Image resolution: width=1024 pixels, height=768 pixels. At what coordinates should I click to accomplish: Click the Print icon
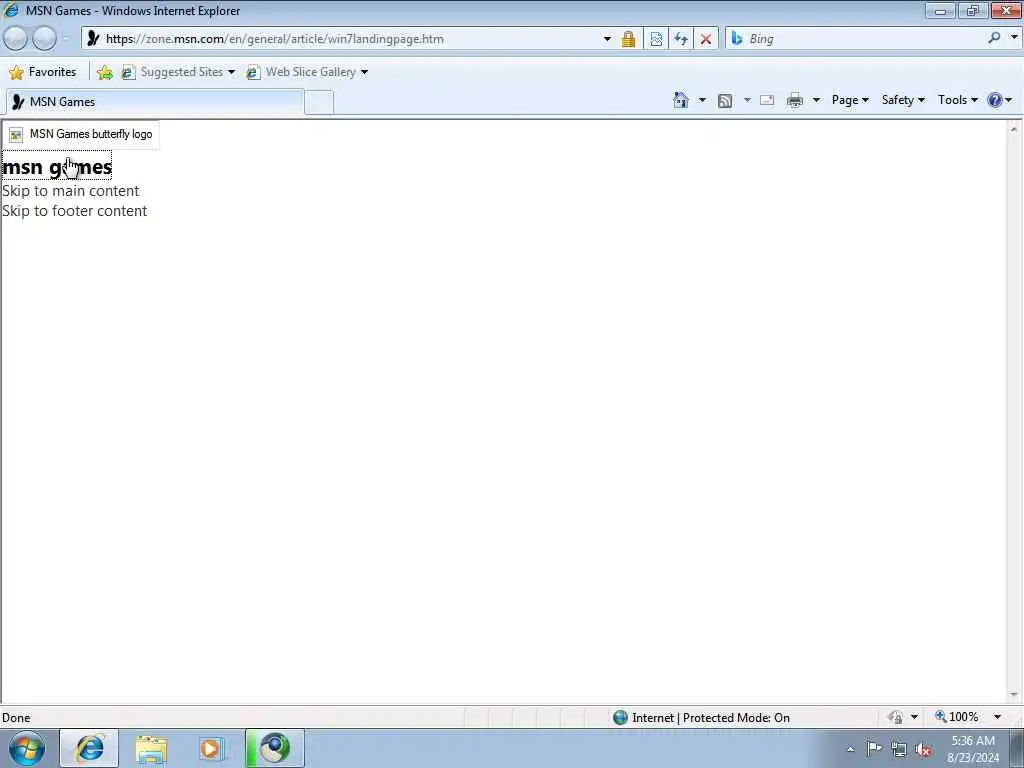[795, 100]
